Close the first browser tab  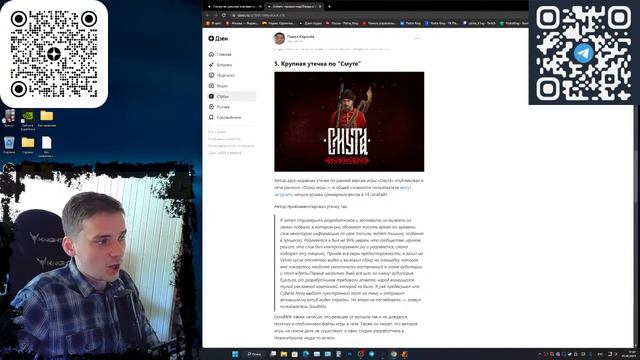(260, 7)
